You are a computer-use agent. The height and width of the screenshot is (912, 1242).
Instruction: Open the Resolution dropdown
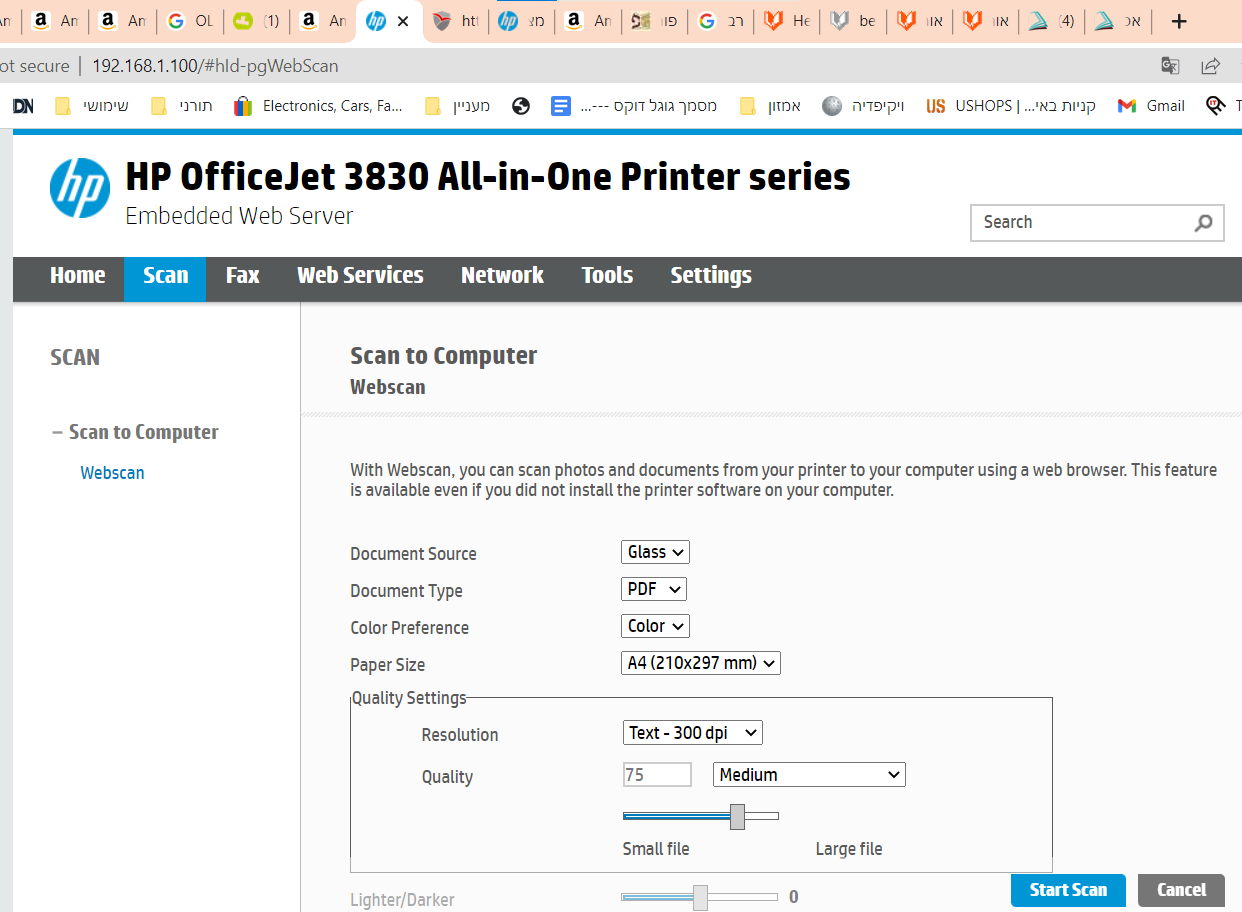coord(692,733)
